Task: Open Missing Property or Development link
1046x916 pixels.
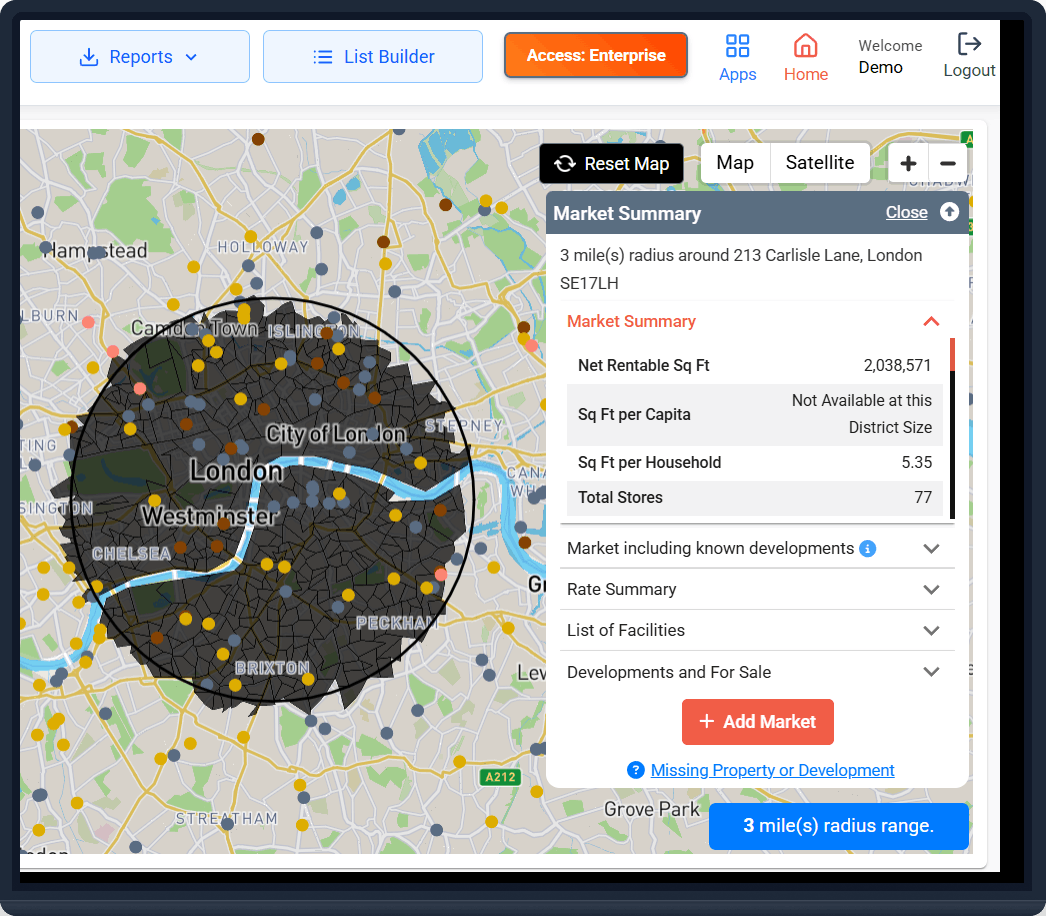Action: [772, 770]
